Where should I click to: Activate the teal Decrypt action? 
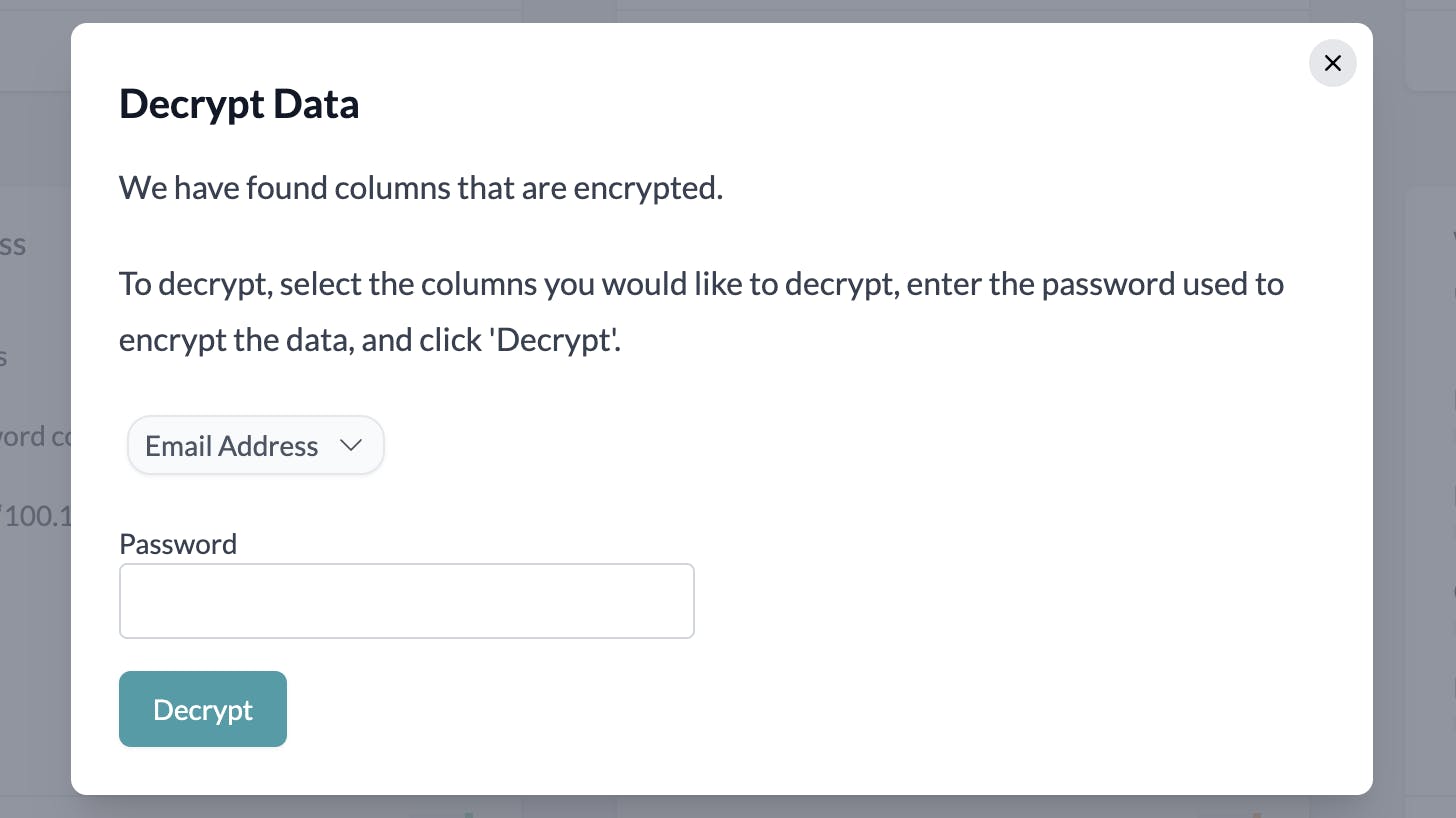point(202,708)
